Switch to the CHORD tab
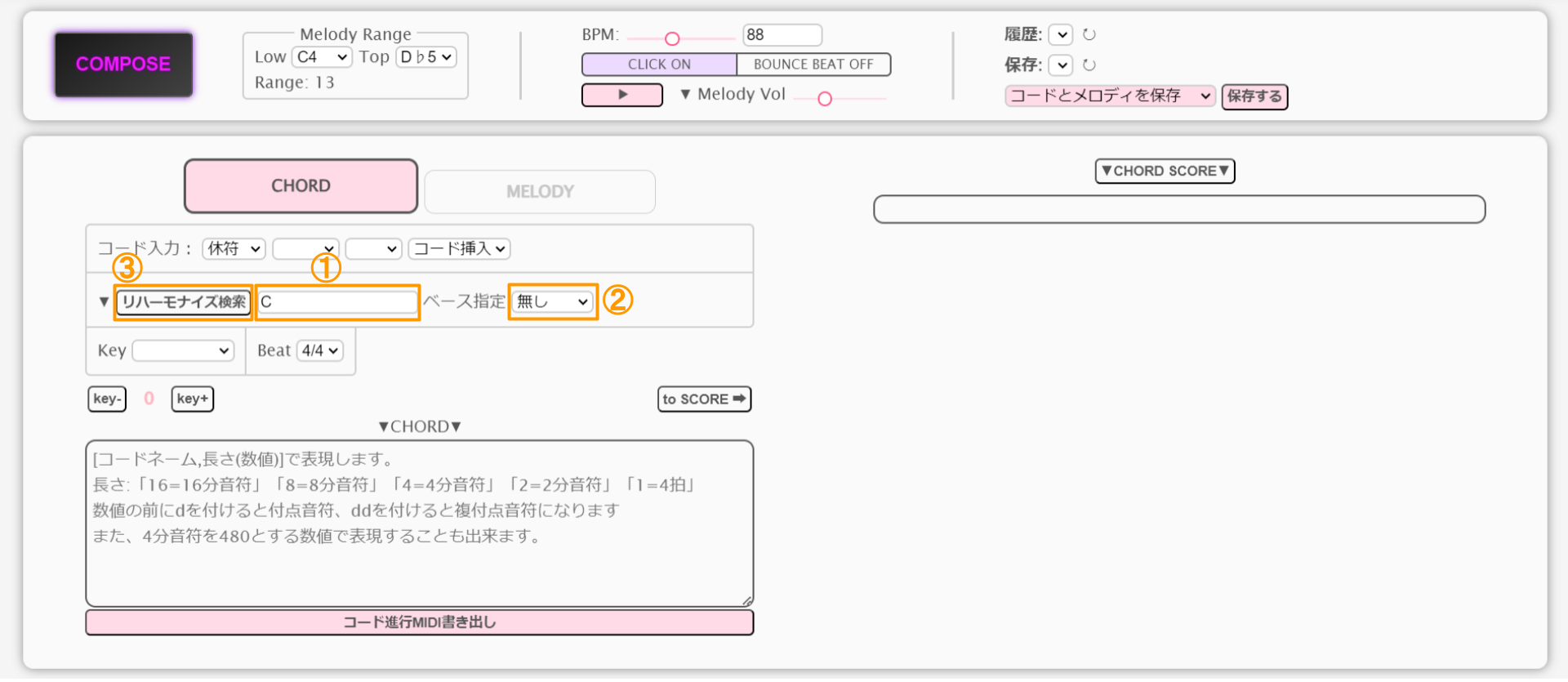Screen dimensions: 1568x682 301,186
